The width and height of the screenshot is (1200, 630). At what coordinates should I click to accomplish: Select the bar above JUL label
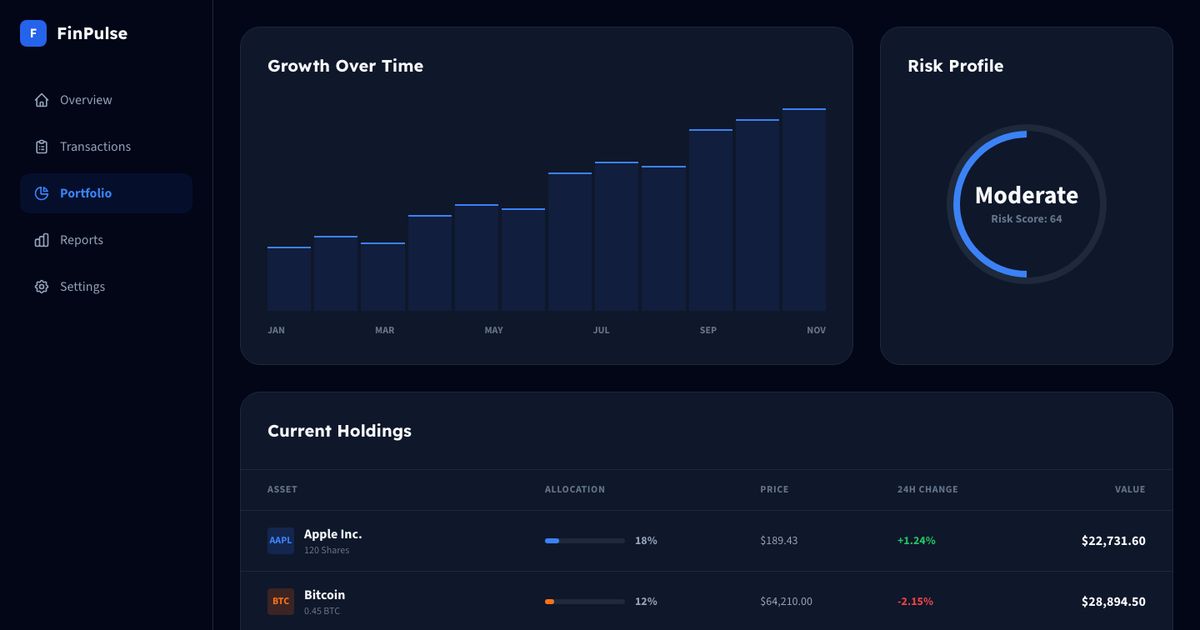click(x=617, y=236)
